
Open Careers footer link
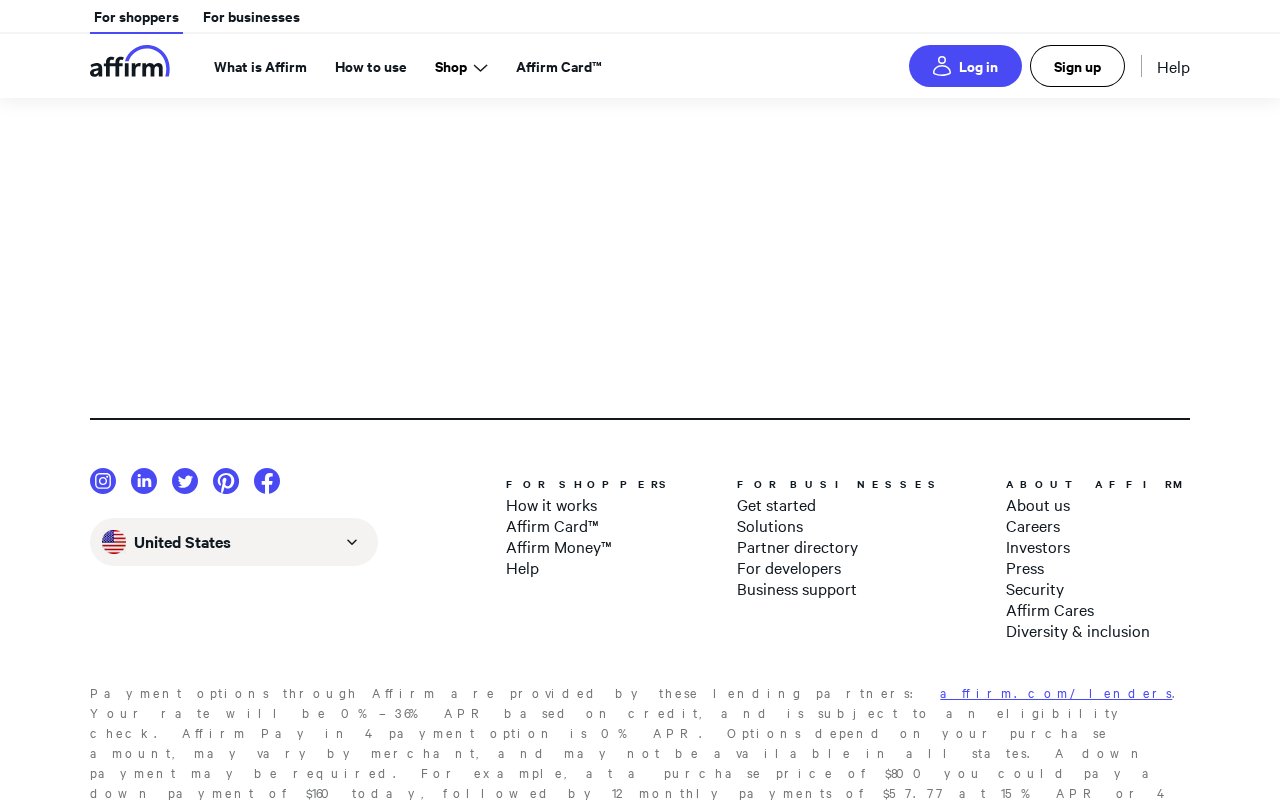pos(1033,526)
